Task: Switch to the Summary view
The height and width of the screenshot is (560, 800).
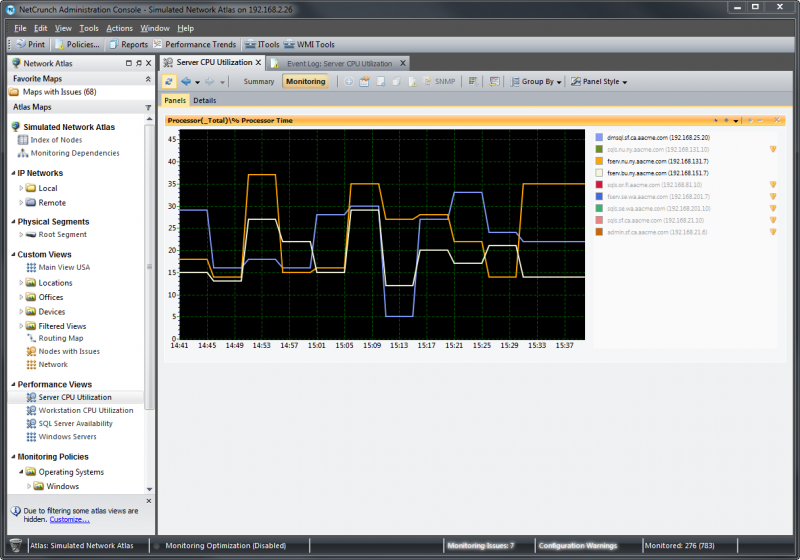Action: tap(259, 82)
